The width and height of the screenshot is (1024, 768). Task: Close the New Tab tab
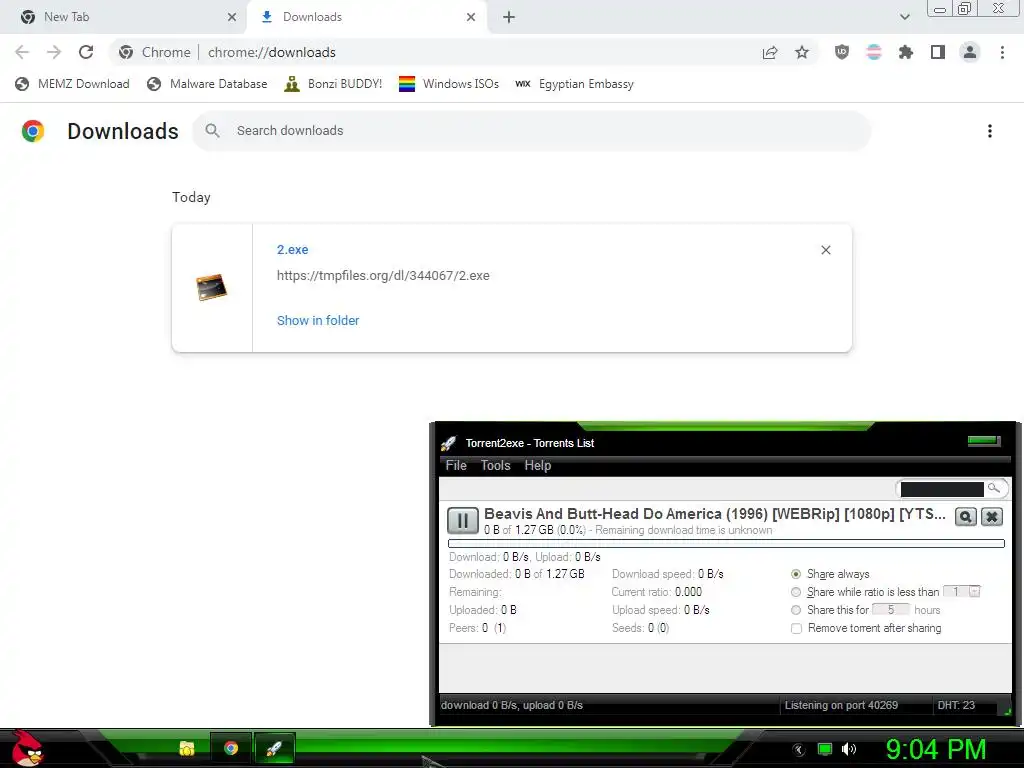pyautogui.click(x=232, y=17)
